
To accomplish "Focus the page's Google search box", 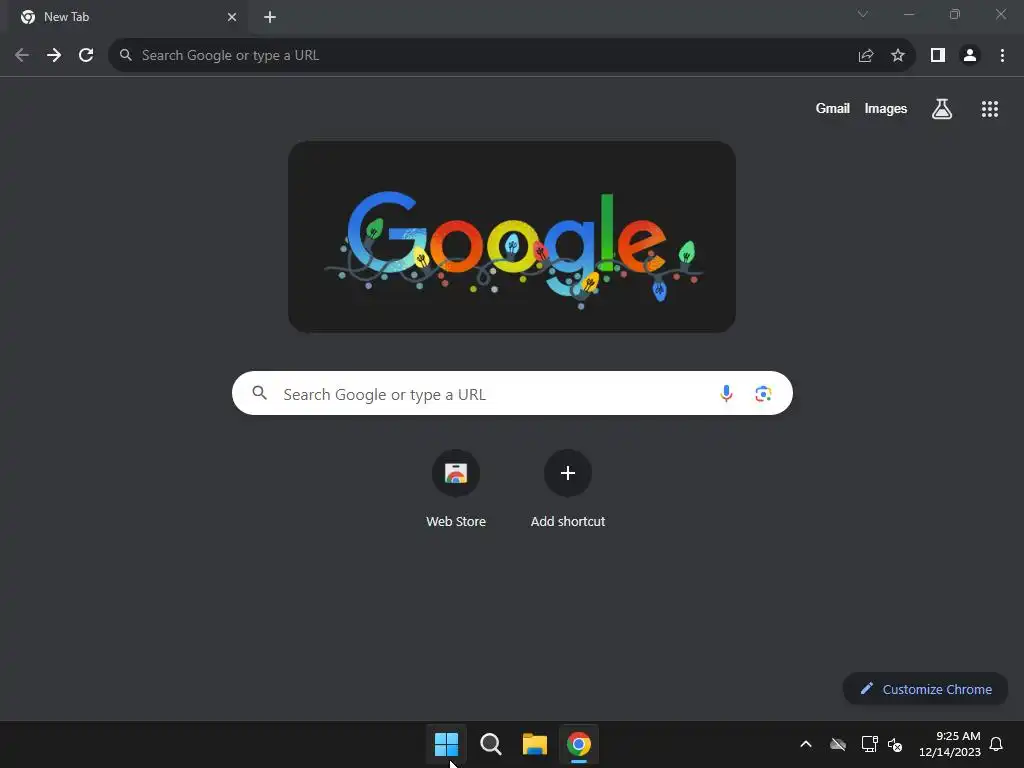I will pos(512,393).
